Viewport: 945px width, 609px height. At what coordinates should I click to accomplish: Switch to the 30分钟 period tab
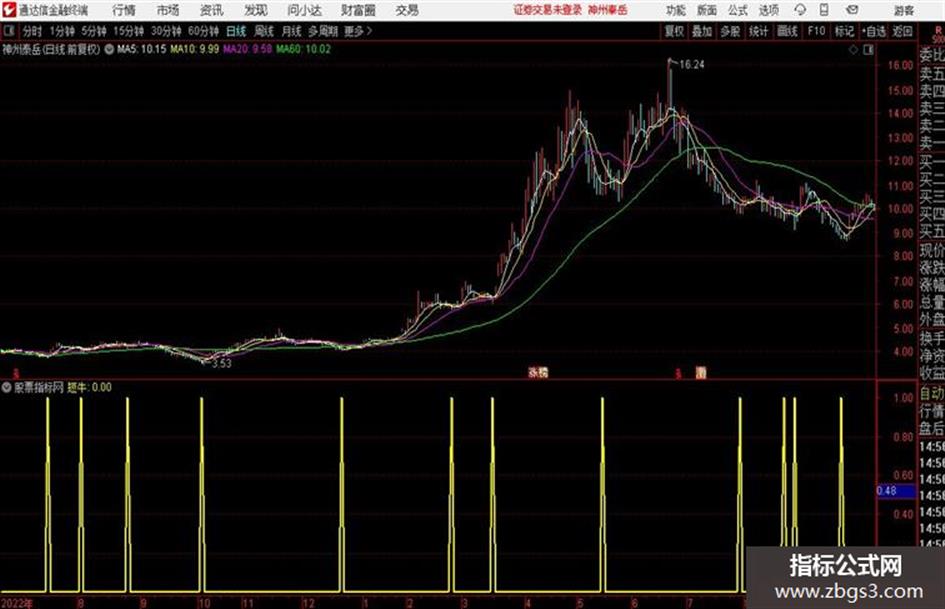click(166, 31)
